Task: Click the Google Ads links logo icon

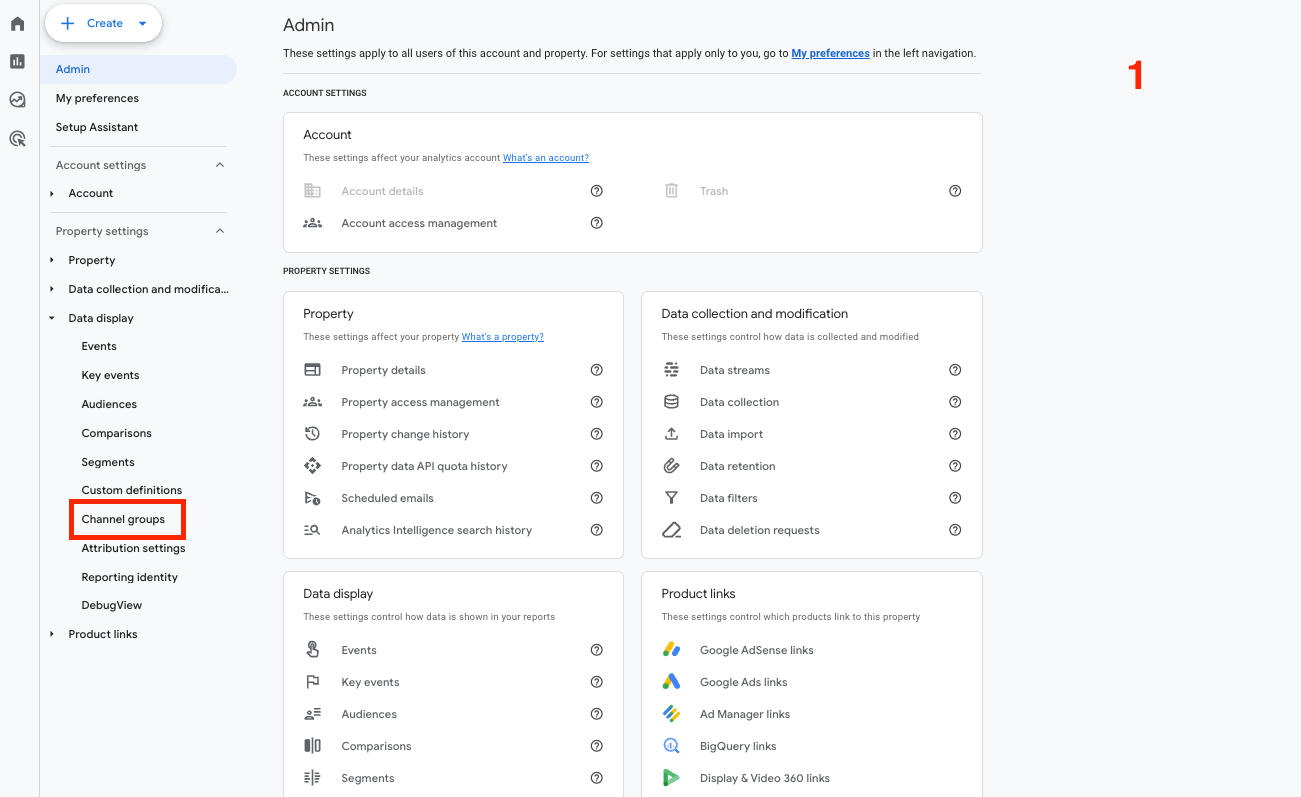Action: coord(672,682)
